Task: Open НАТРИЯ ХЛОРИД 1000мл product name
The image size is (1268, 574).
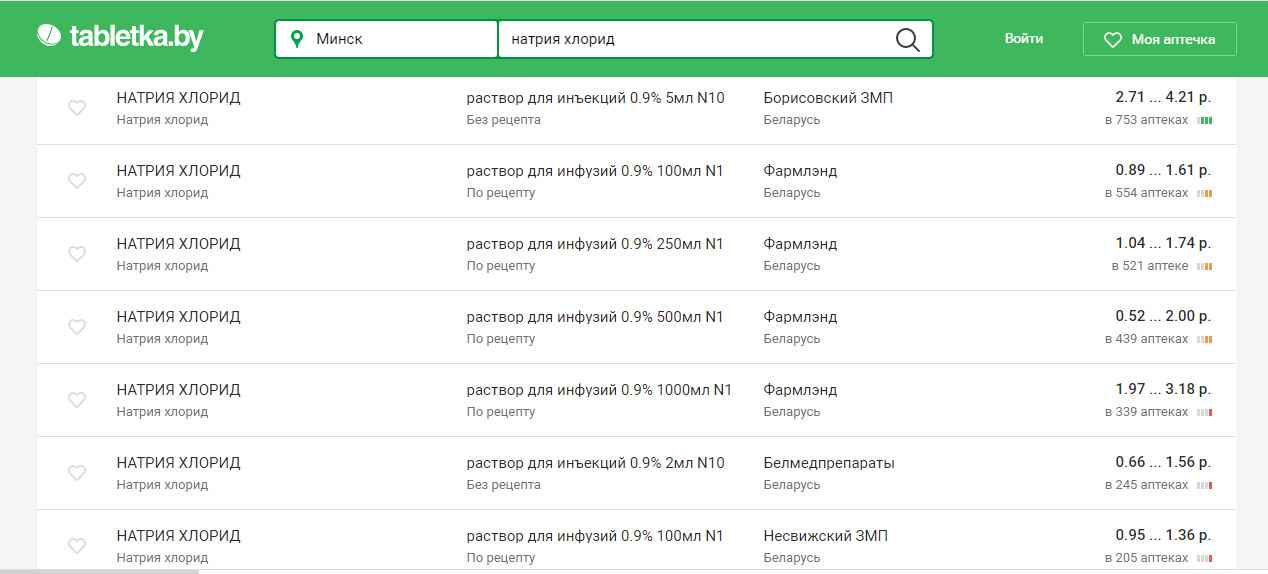Action: pyautogui.click(x=178, y=390)
